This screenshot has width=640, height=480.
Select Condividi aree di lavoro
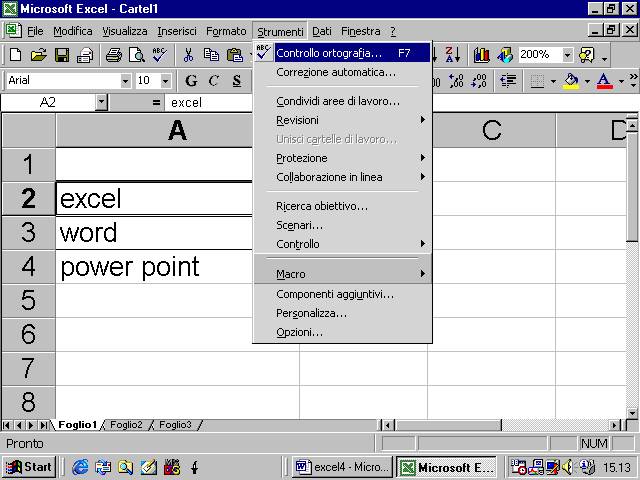pos(342,101)
